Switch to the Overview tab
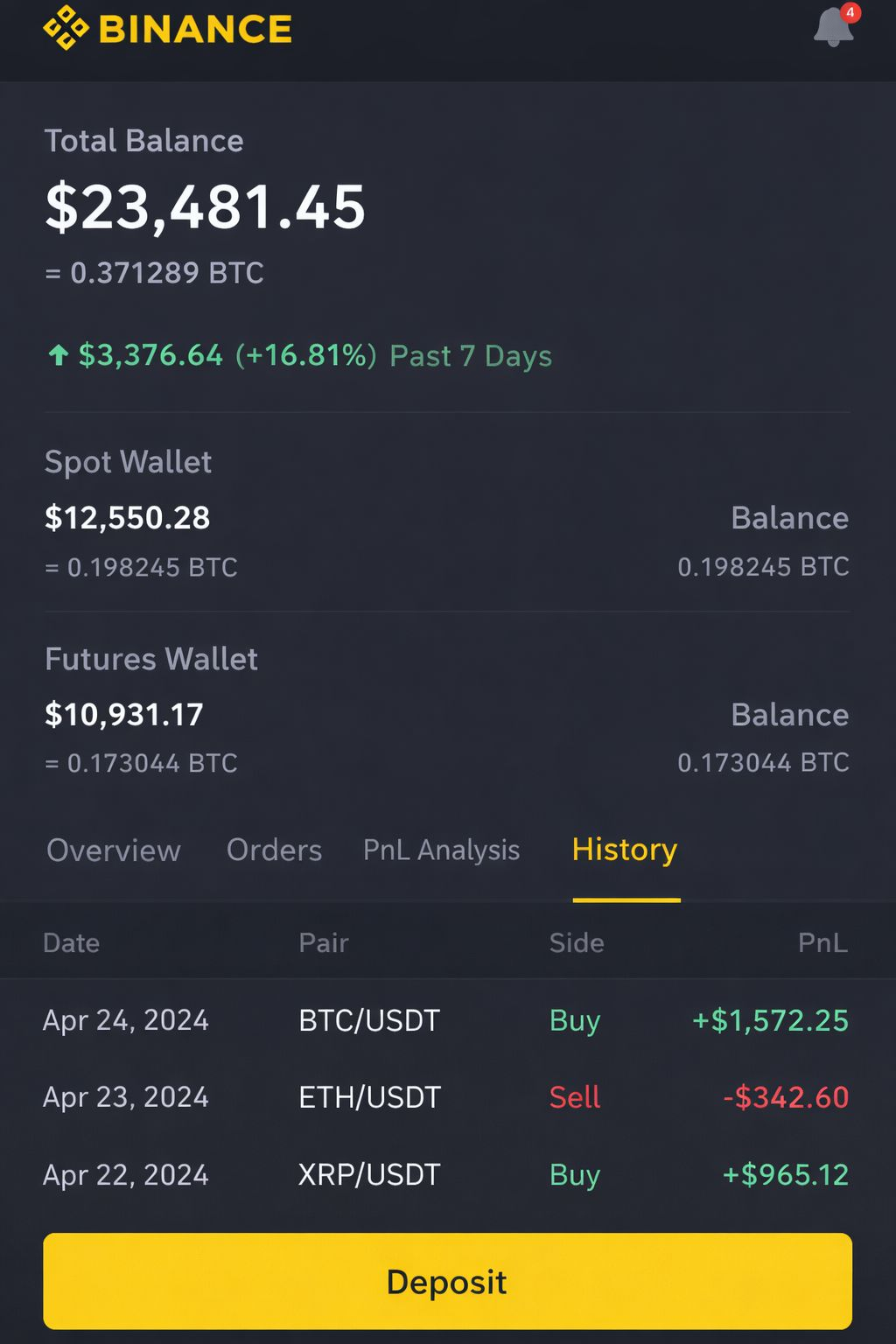The width and height of the screenshot is (896, 1344). coord(114,850)
